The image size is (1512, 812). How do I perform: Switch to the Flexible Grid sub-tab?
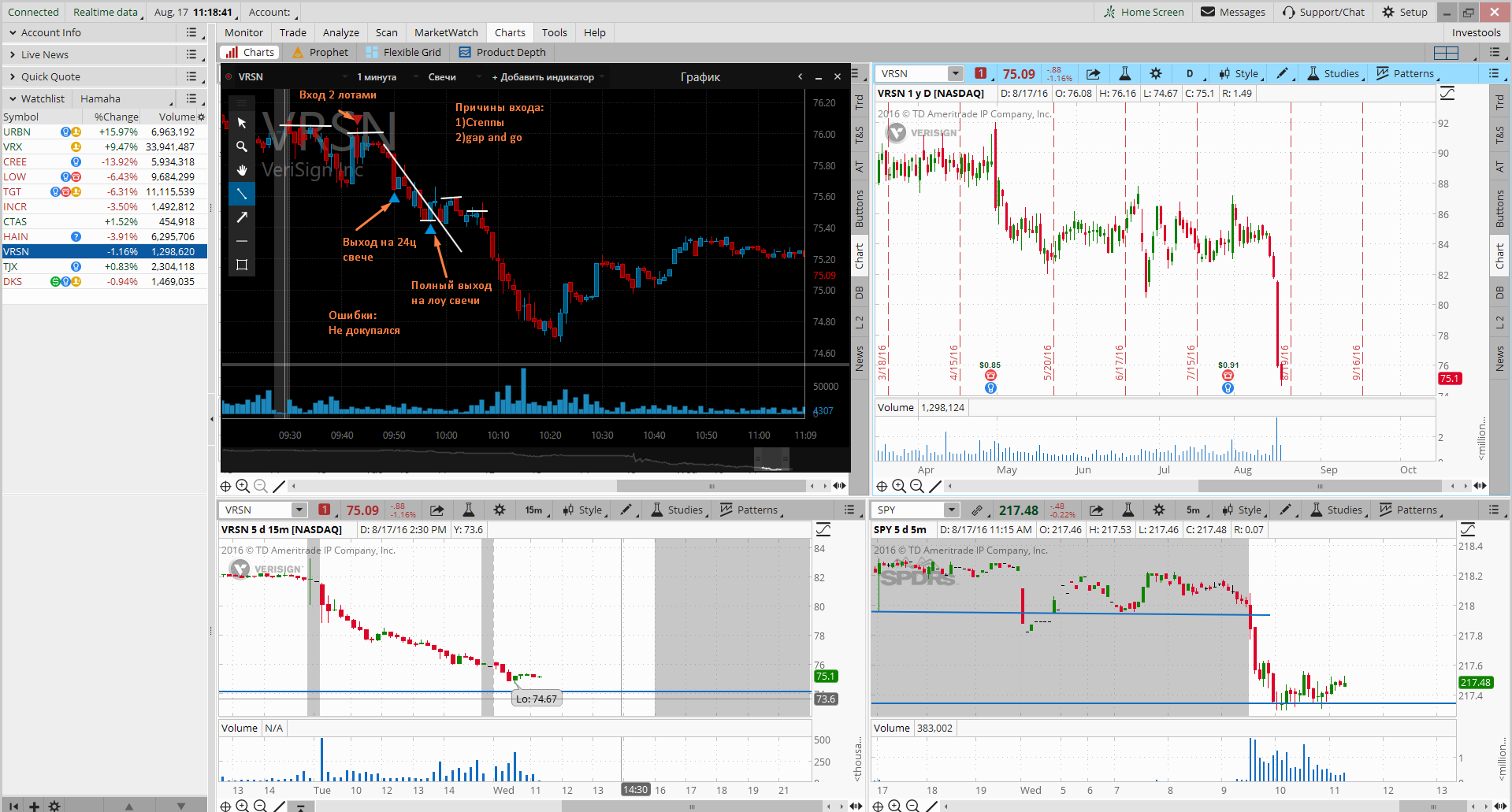[x=403, y=52]
